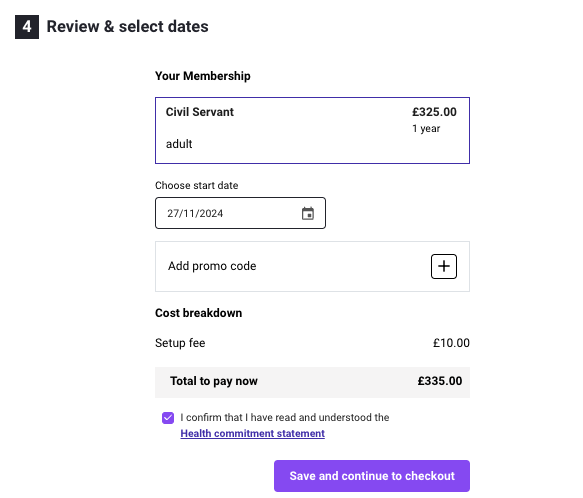Screen dimensions: 583x498
Task: Focus the start date input field
Action: coord(240,213)
